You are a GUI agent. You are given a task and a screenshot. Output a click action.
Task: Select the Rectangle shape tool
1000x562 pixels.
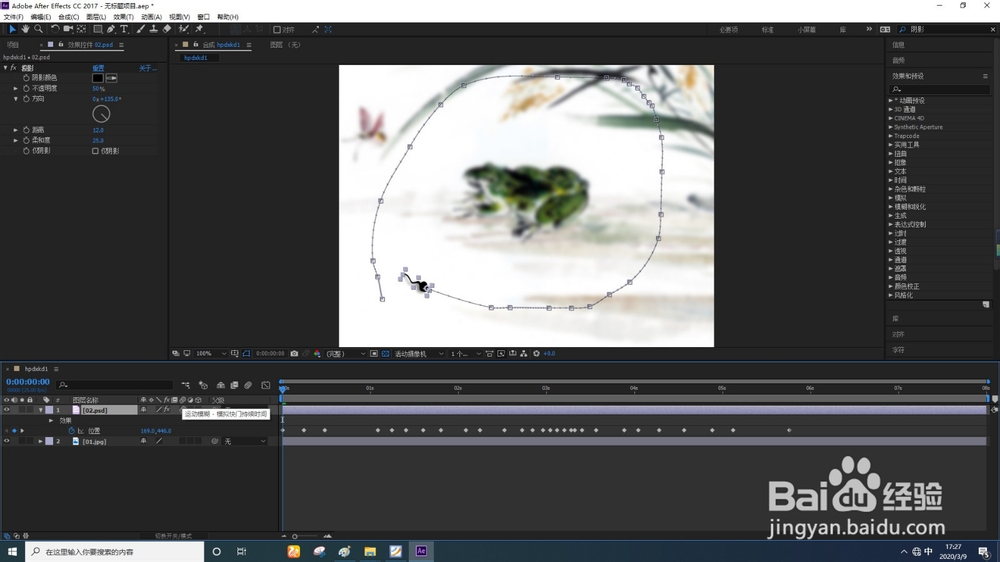[98, 29]
